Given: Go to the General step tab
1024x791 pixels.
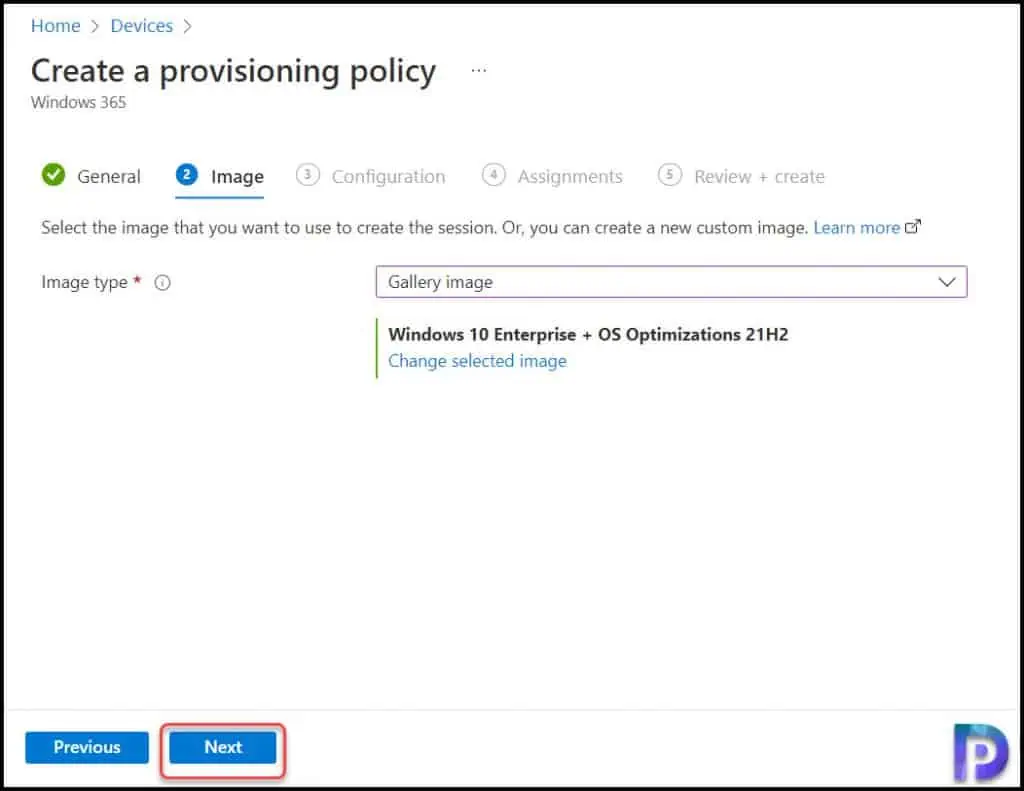Looking at the screenshot, I should (91, 176).
